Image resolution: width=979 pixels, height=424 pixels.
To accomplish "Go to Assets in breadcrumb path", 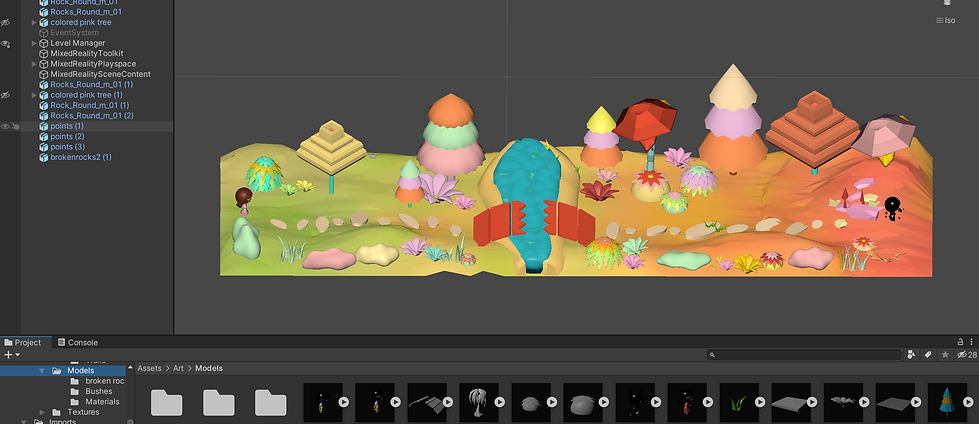I will click(149, 368).
